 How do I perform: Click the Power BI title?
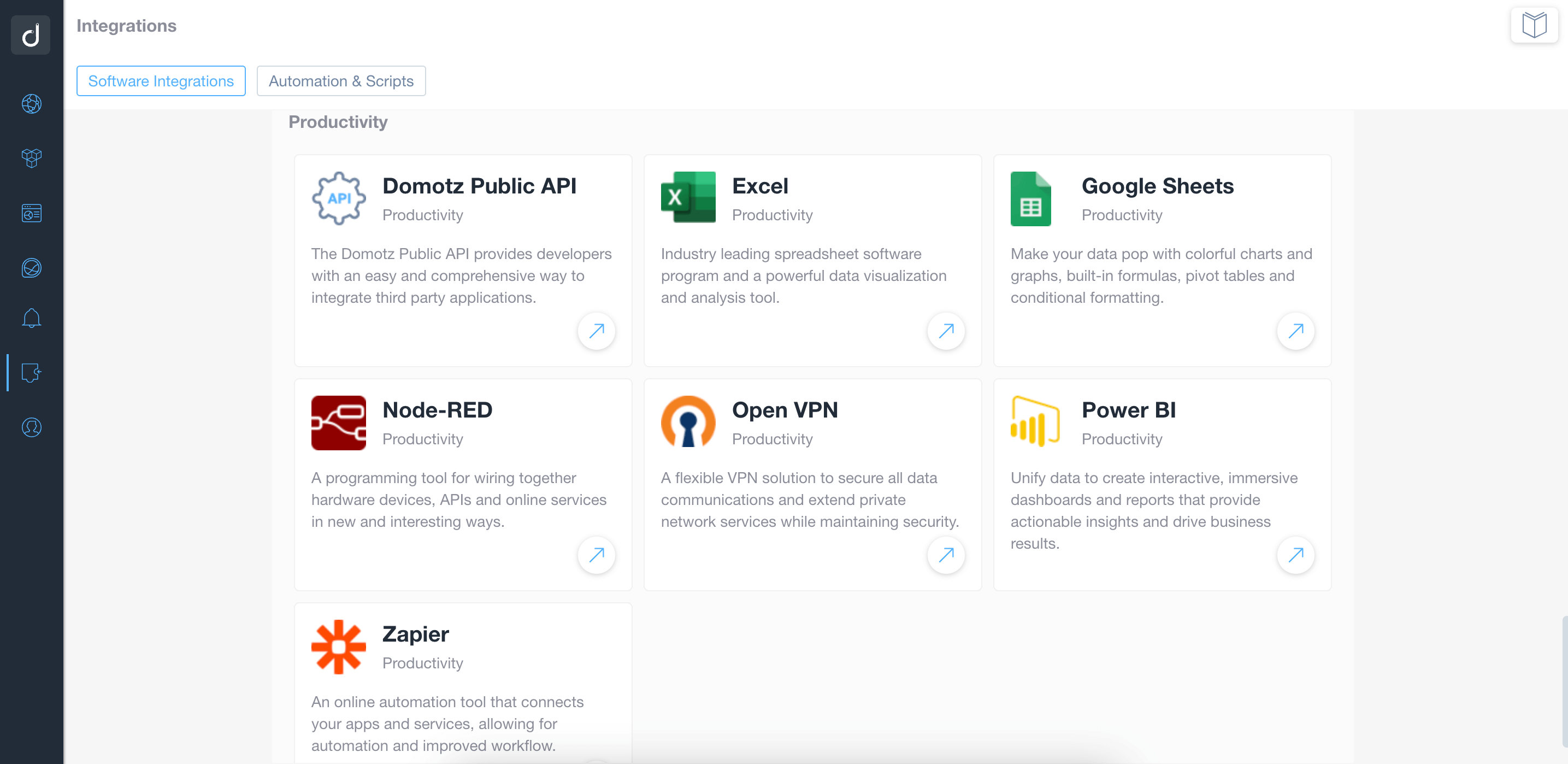click(1129, 410)
